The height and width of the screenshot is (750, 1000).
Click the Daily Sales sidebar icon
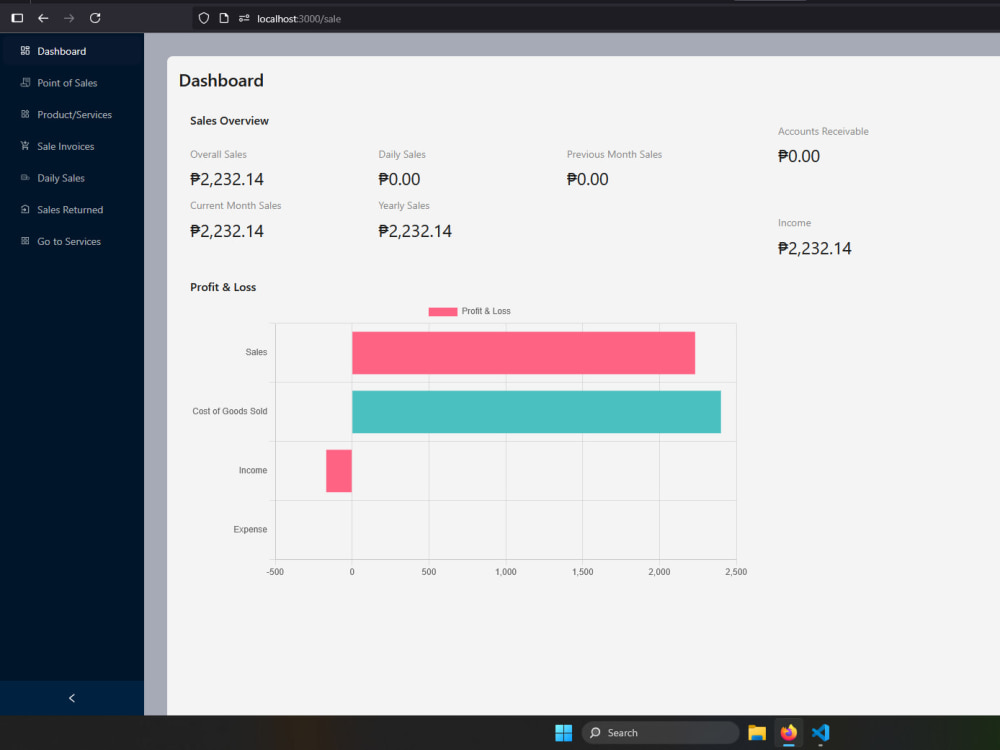point(25,177)
